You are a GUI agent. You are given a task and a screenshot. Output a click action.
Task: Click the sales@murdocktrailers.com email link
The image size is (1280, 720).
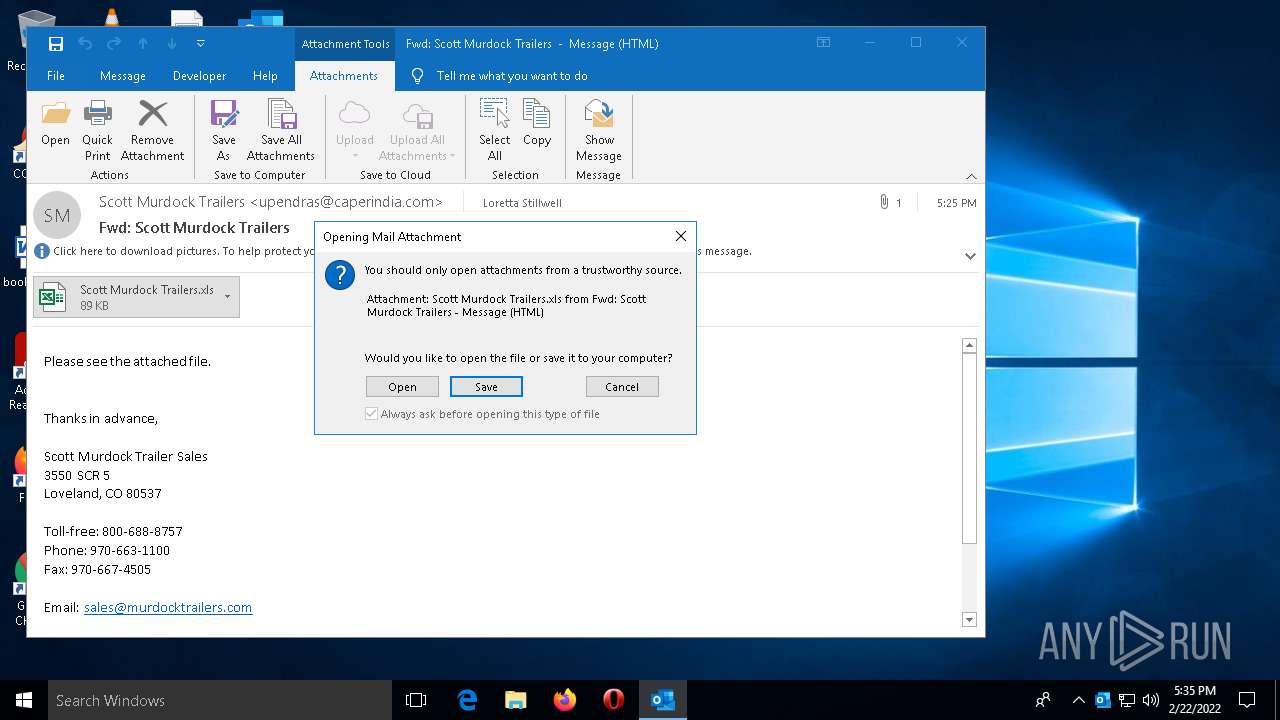click(168, 607)
